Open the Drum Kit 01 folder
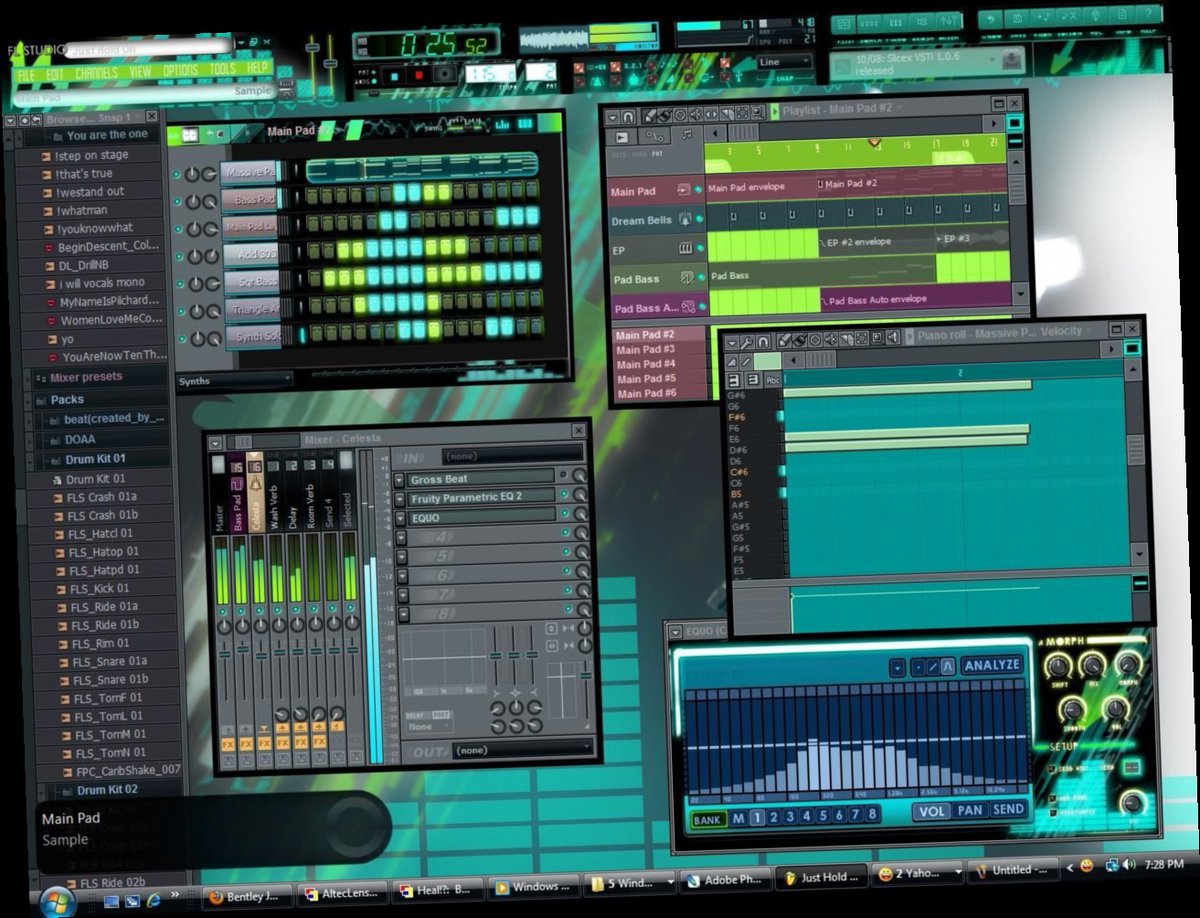 coord(95,459)
